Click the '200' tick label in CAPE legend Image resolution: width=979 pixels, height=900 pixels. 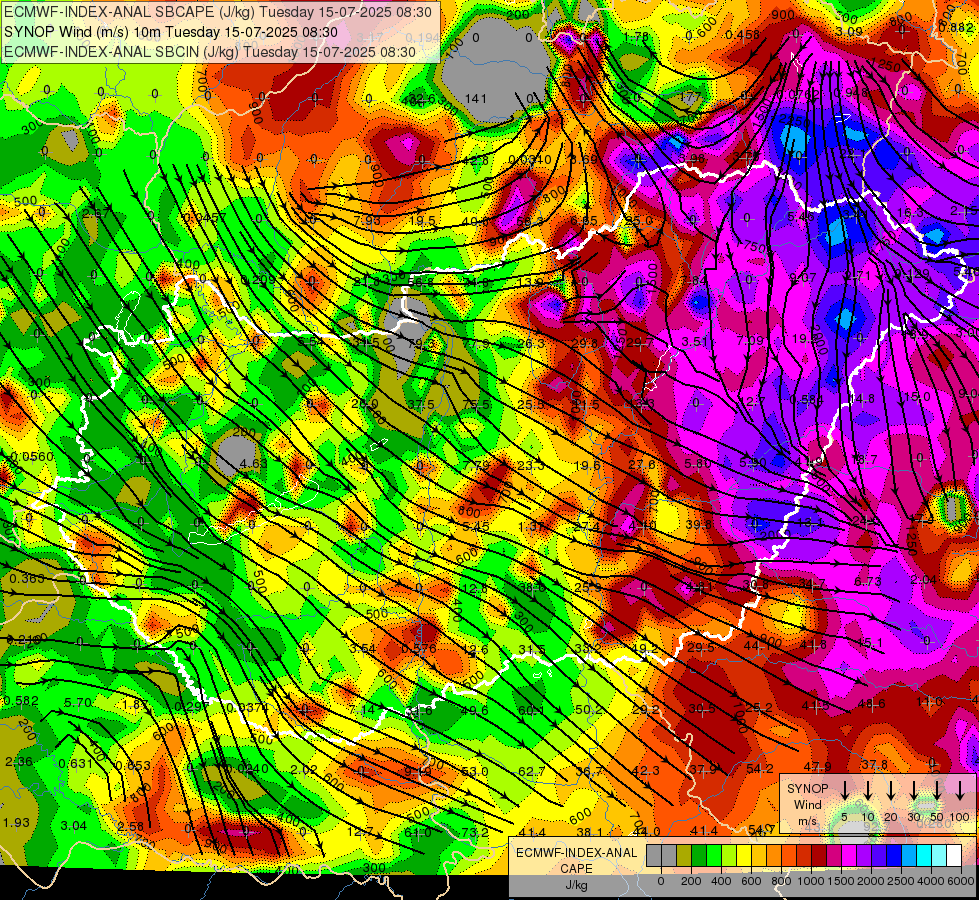691,881
